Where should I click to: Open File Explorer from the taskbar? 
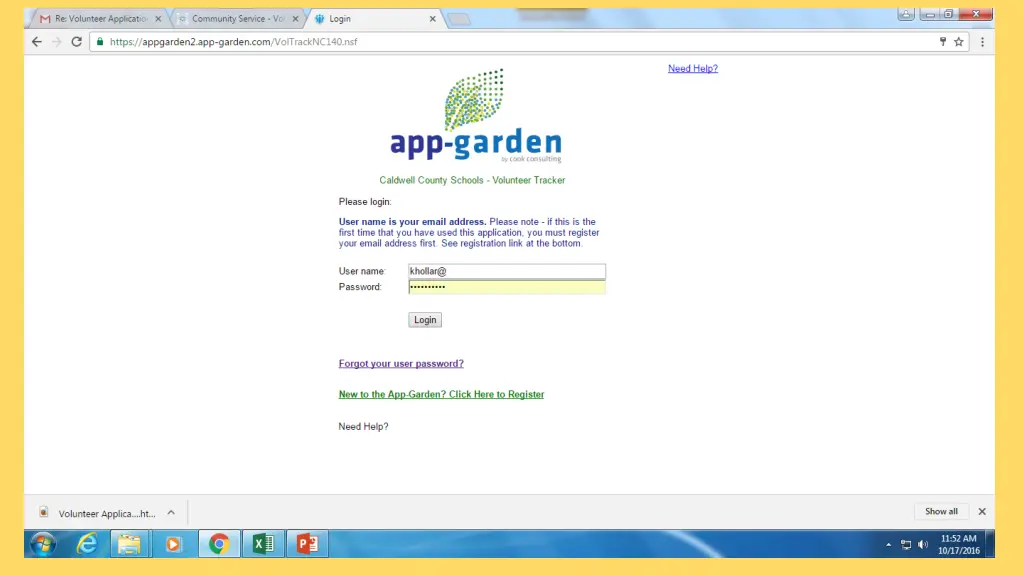pos(129,544)
